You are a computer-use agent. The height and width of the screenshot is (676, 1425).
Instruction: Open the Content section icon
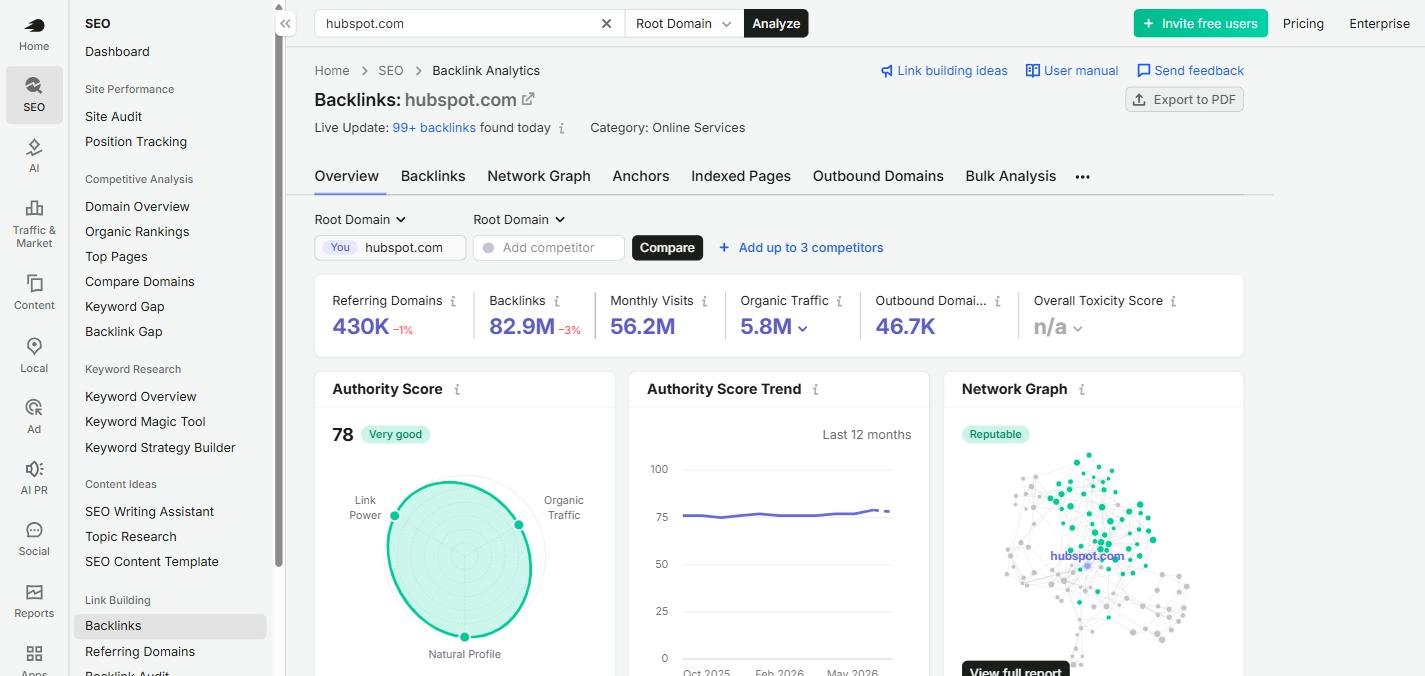pos(34,283)
